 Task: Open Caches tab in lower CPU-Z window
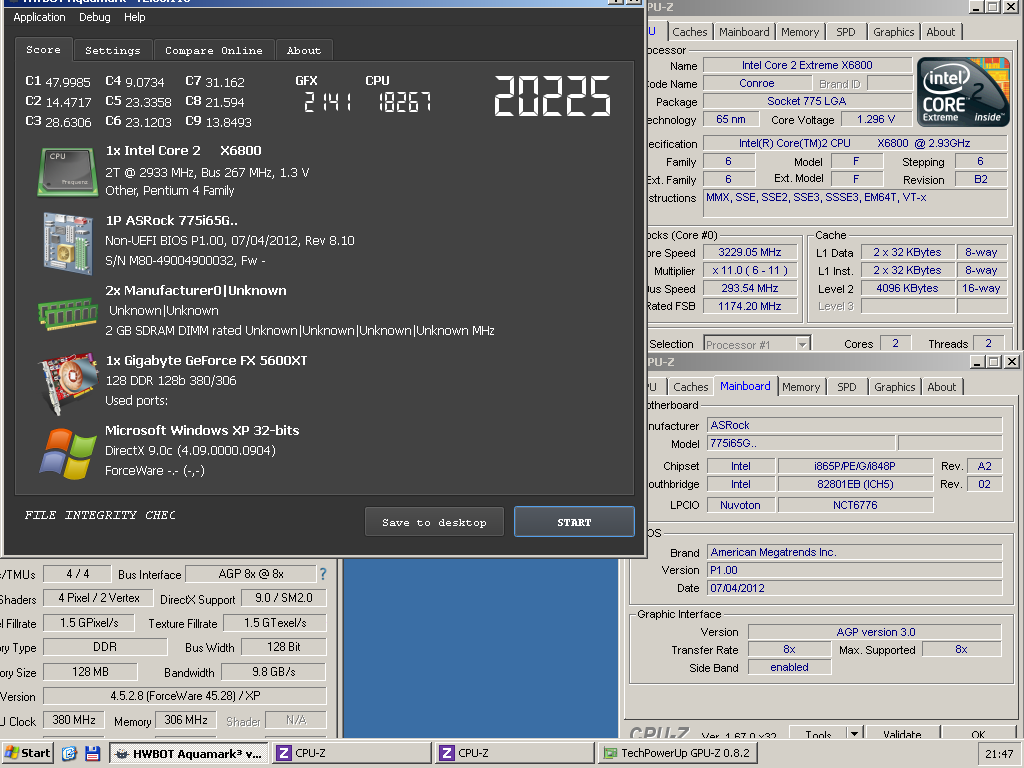pyautogui.click(x=690, y=387)
